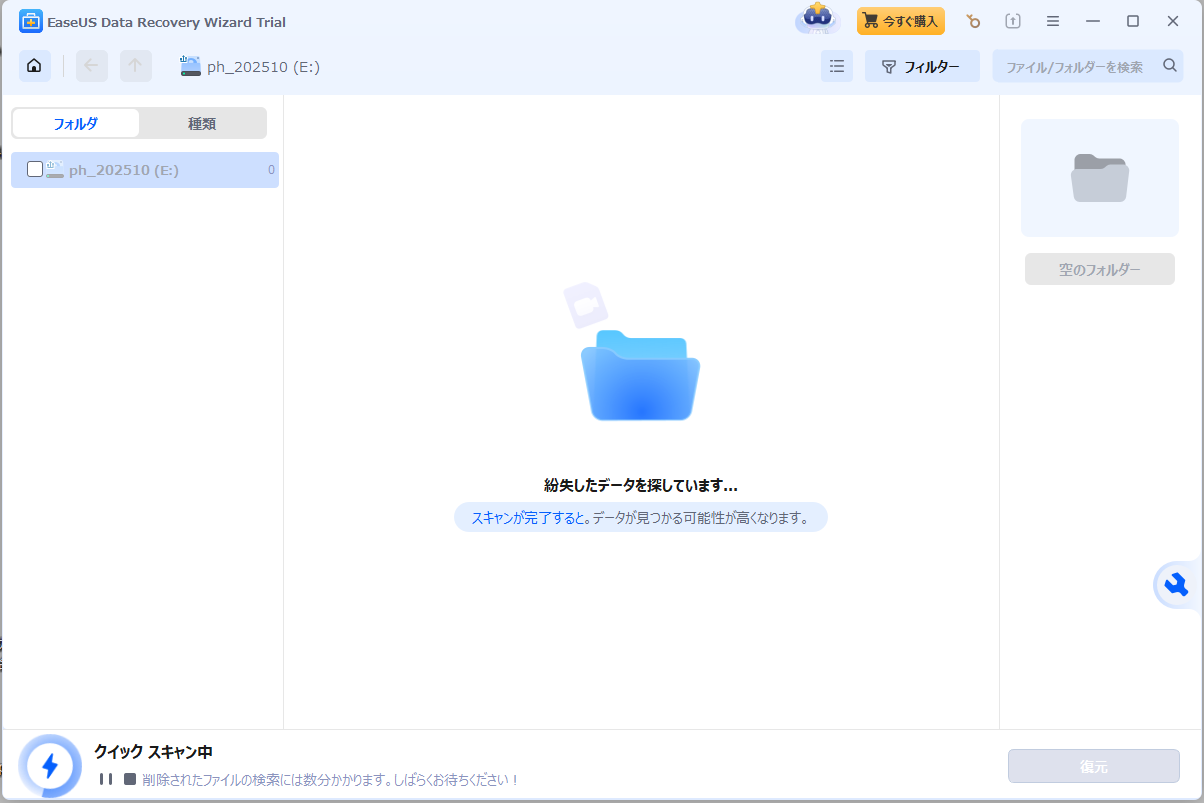Click the floating support wrench icon
Screen dimensions: 1204x803
pos(1177,585)
